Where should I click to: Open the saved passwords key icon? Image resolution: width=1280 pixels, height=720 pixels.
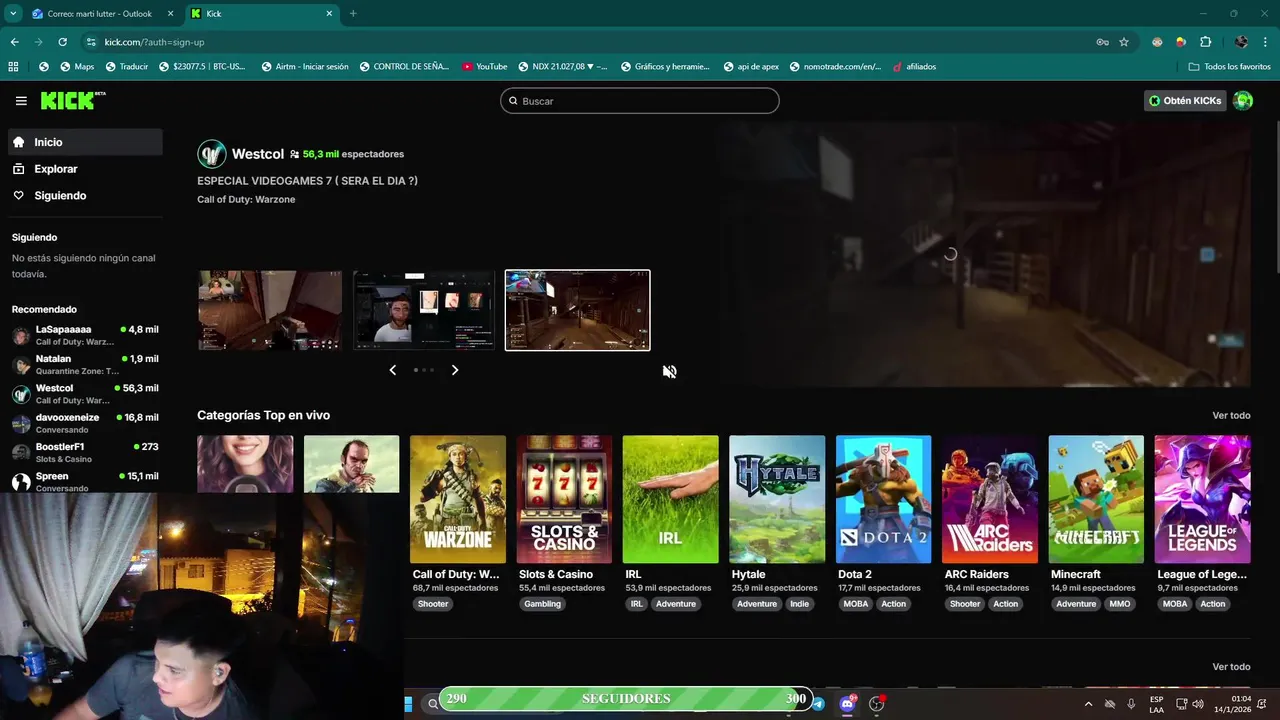click(x=1102, y=42)
